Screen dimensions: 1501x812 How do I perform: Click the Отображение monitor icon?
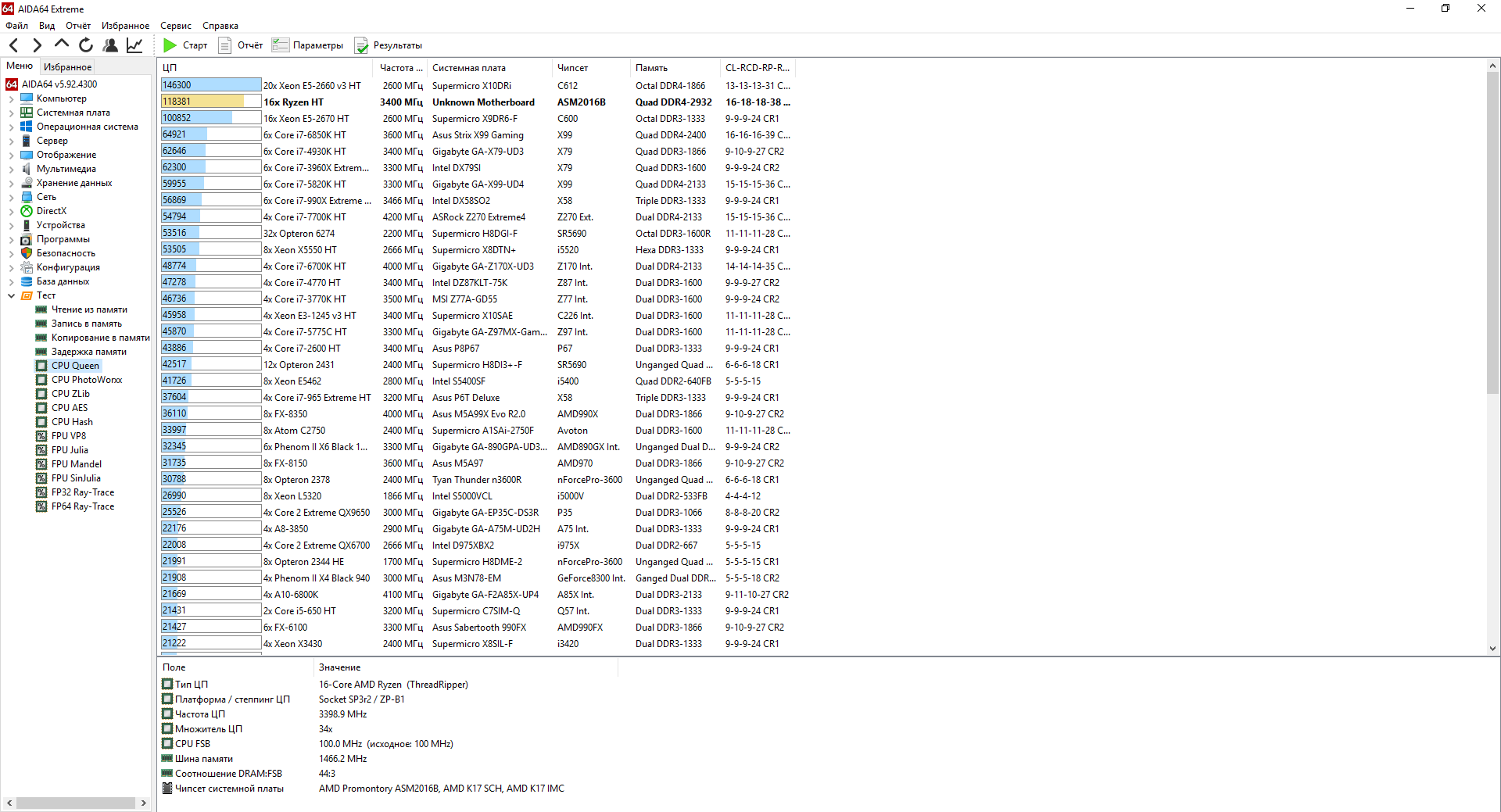(27, 155)
